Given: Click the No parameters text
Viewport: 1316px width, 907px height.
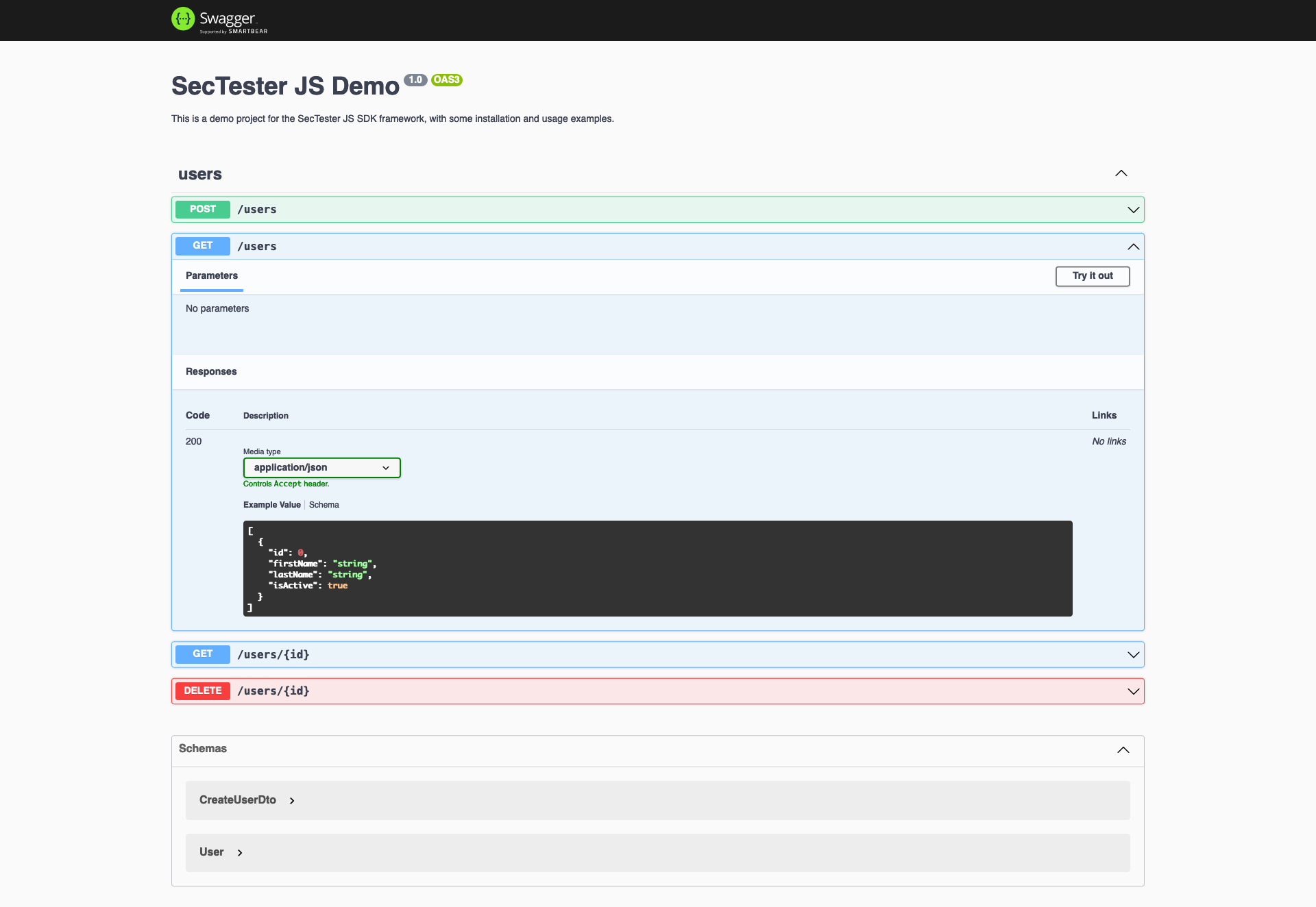Looking at the screenshot, I should [217, 308].
